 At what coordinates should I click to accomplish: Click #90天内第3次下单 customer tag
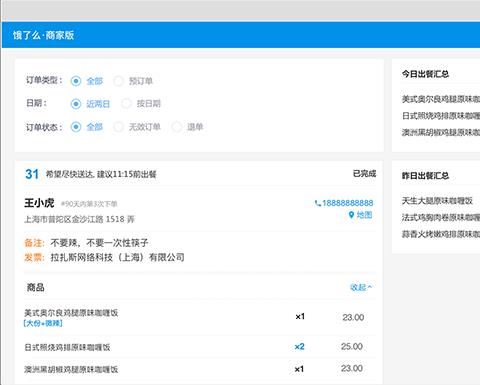point(89,204)
